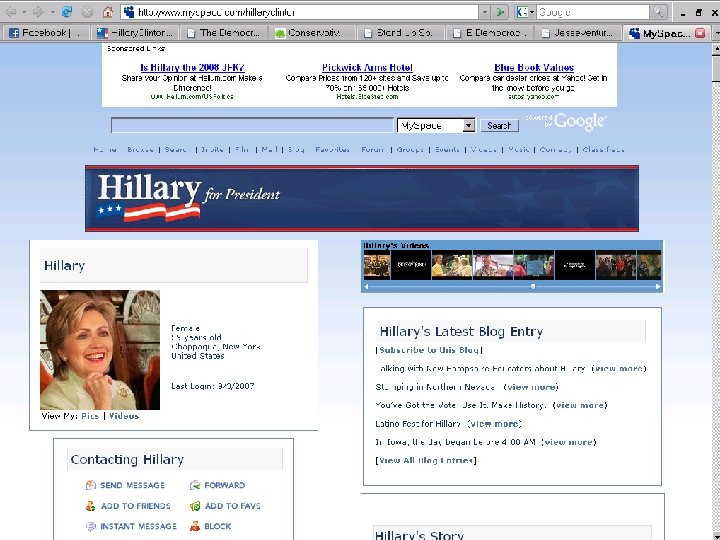Open the search engine selector dropdown
This screenshot has height=540, width=720.
pyautogui.click(x=533, y=12)
